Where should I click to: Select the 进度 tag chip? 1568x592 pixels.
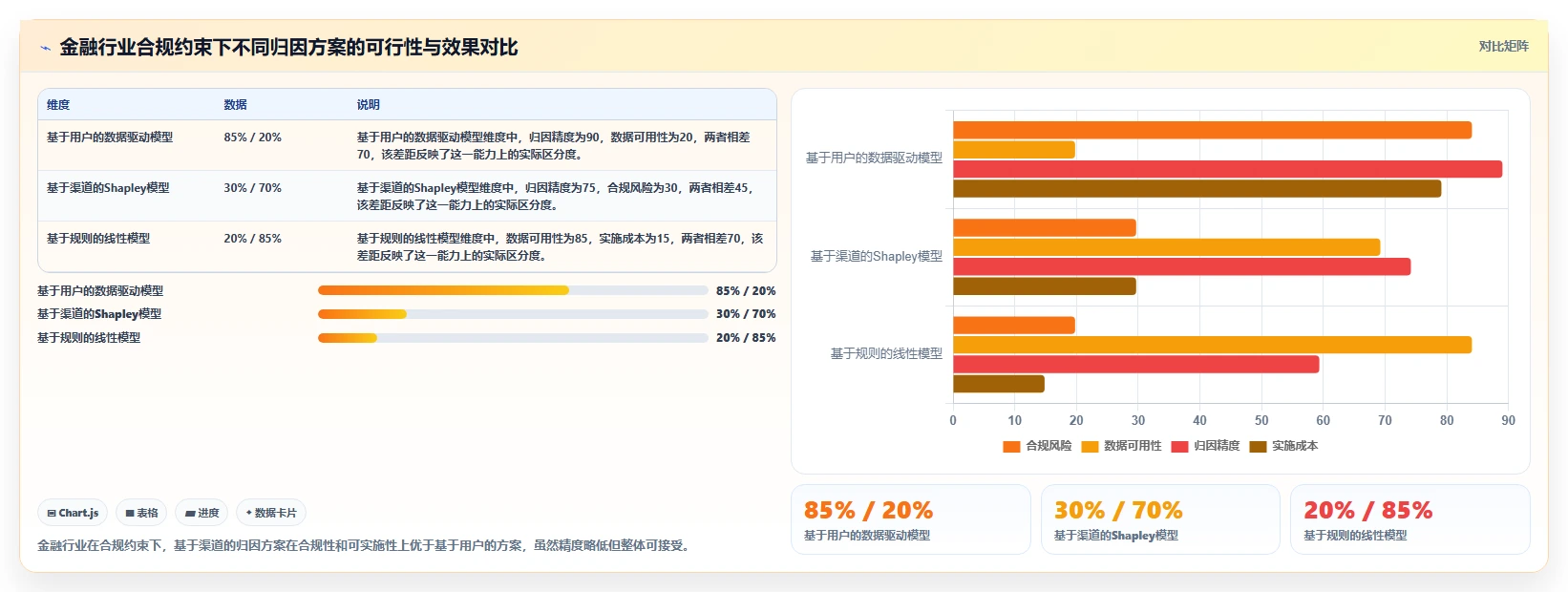point(201,513)
